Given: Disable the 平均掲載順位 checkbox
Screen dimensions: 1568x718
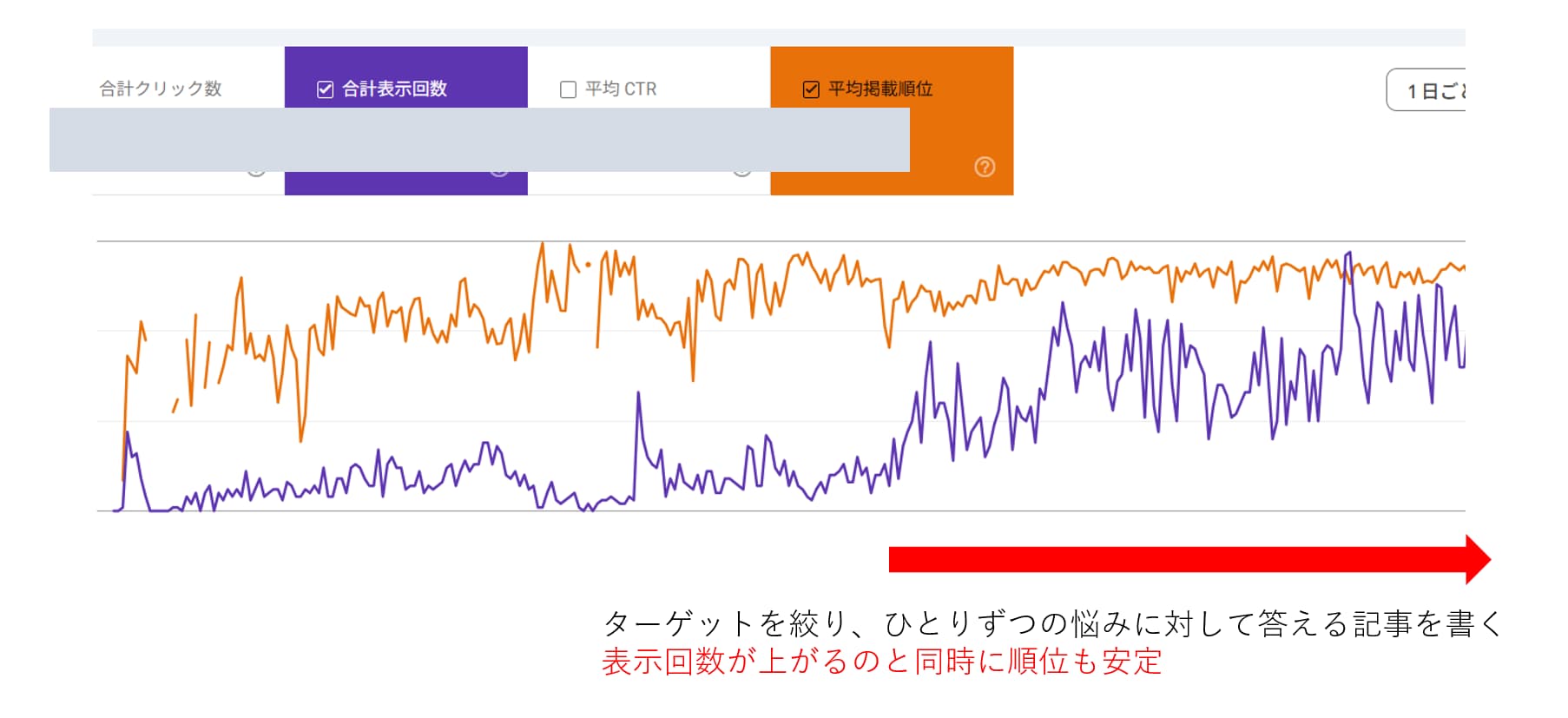Looking at the screenshot, I should [811, 88].
